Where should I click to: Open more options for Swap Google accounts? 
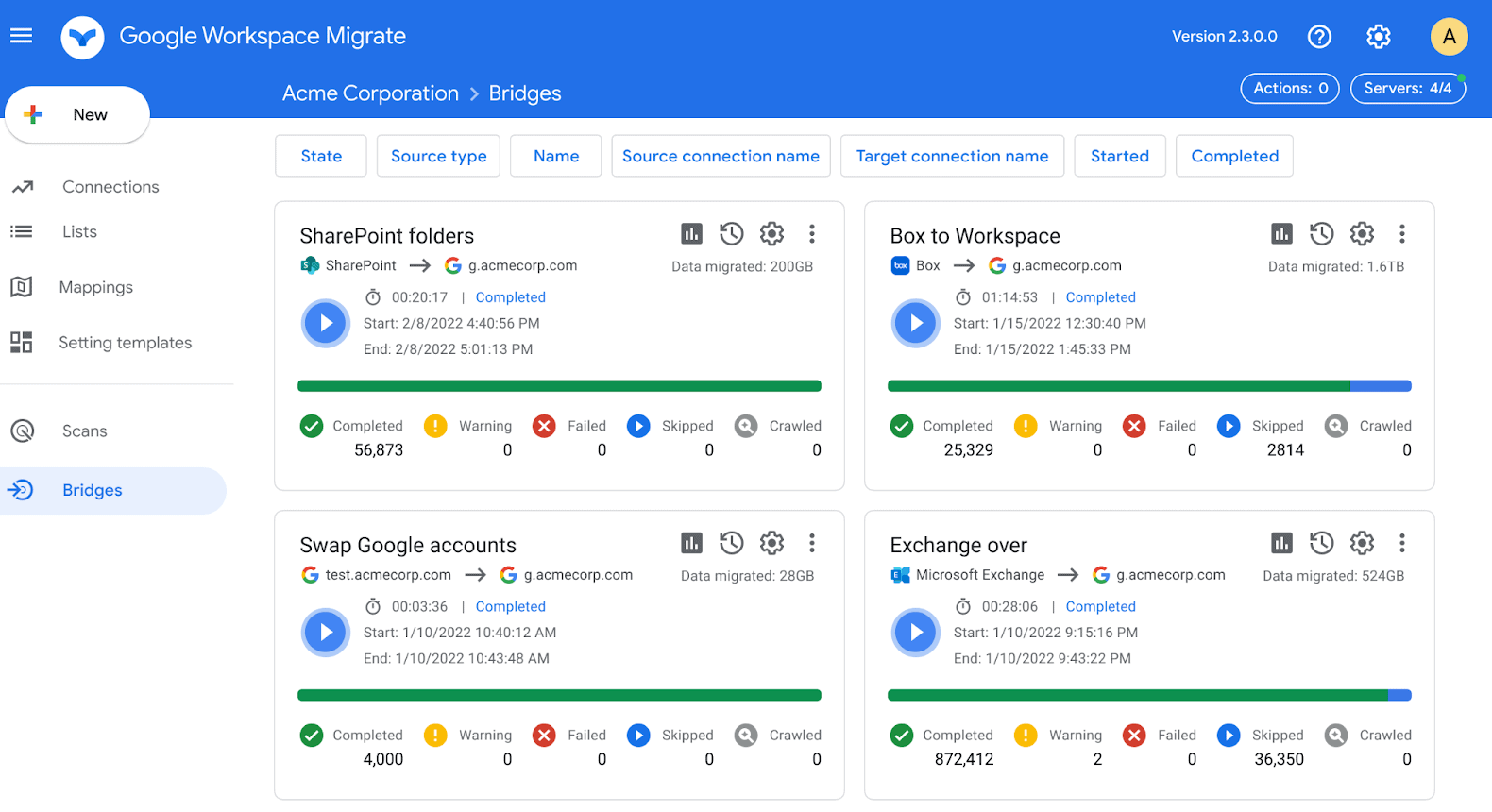point(812,543)
